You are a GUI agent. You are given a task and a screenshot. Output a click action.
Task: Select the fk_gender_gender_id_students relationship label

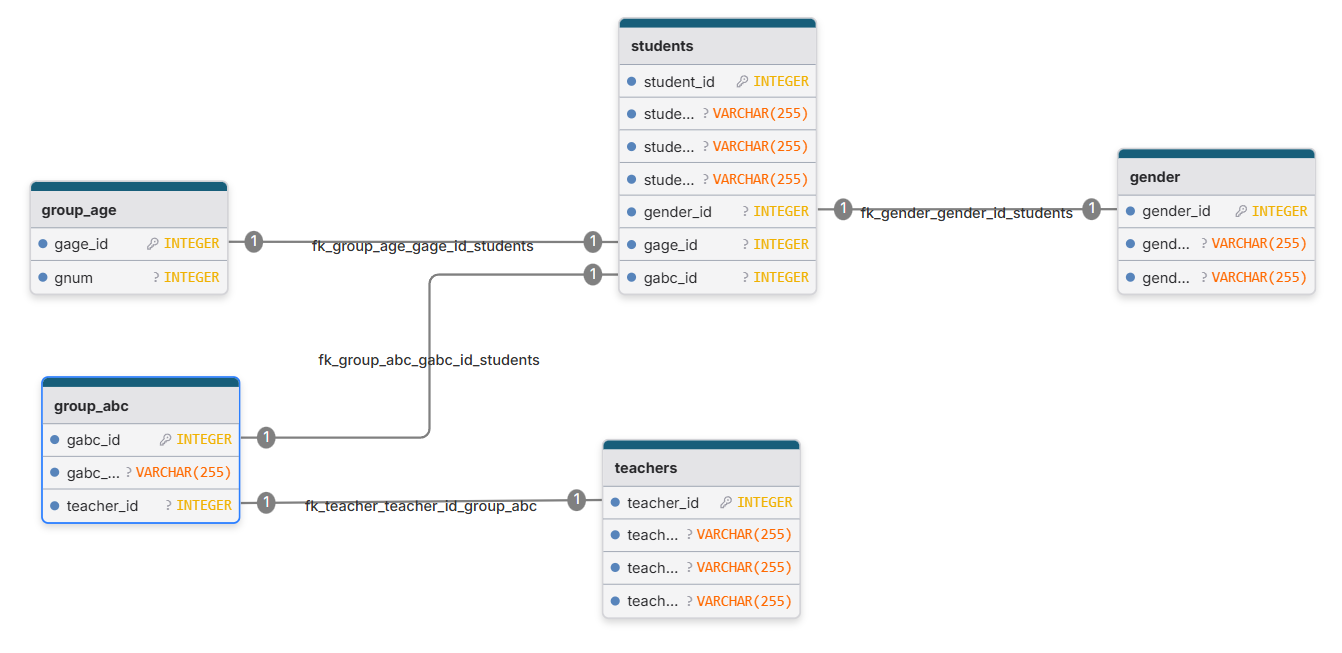click(x=967, y=213)
